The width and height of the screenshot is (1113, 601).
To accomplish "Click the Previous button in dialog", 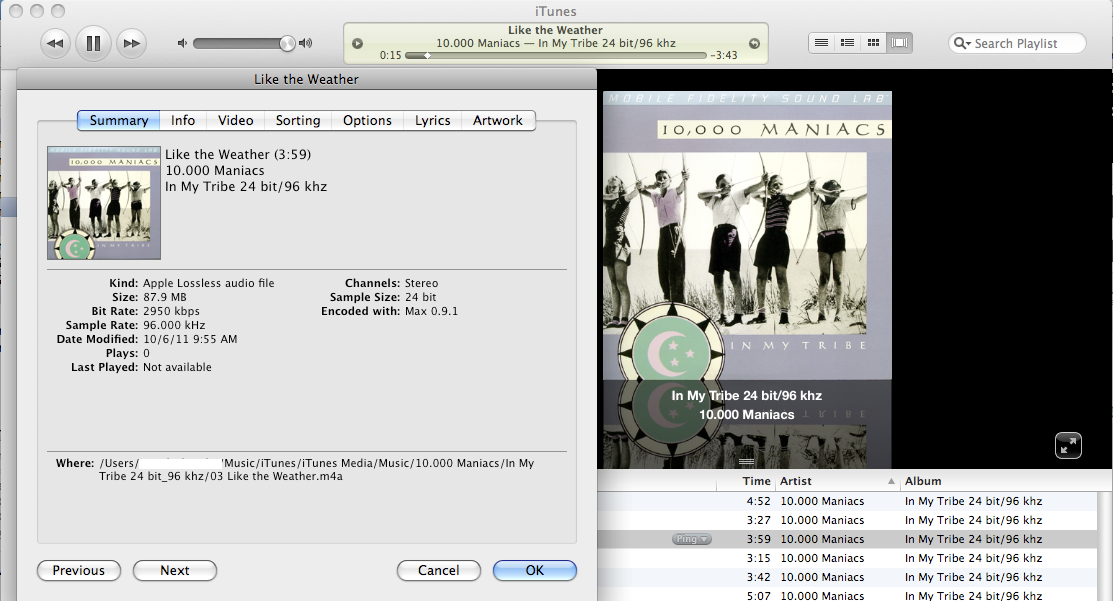I will [79, 570].
